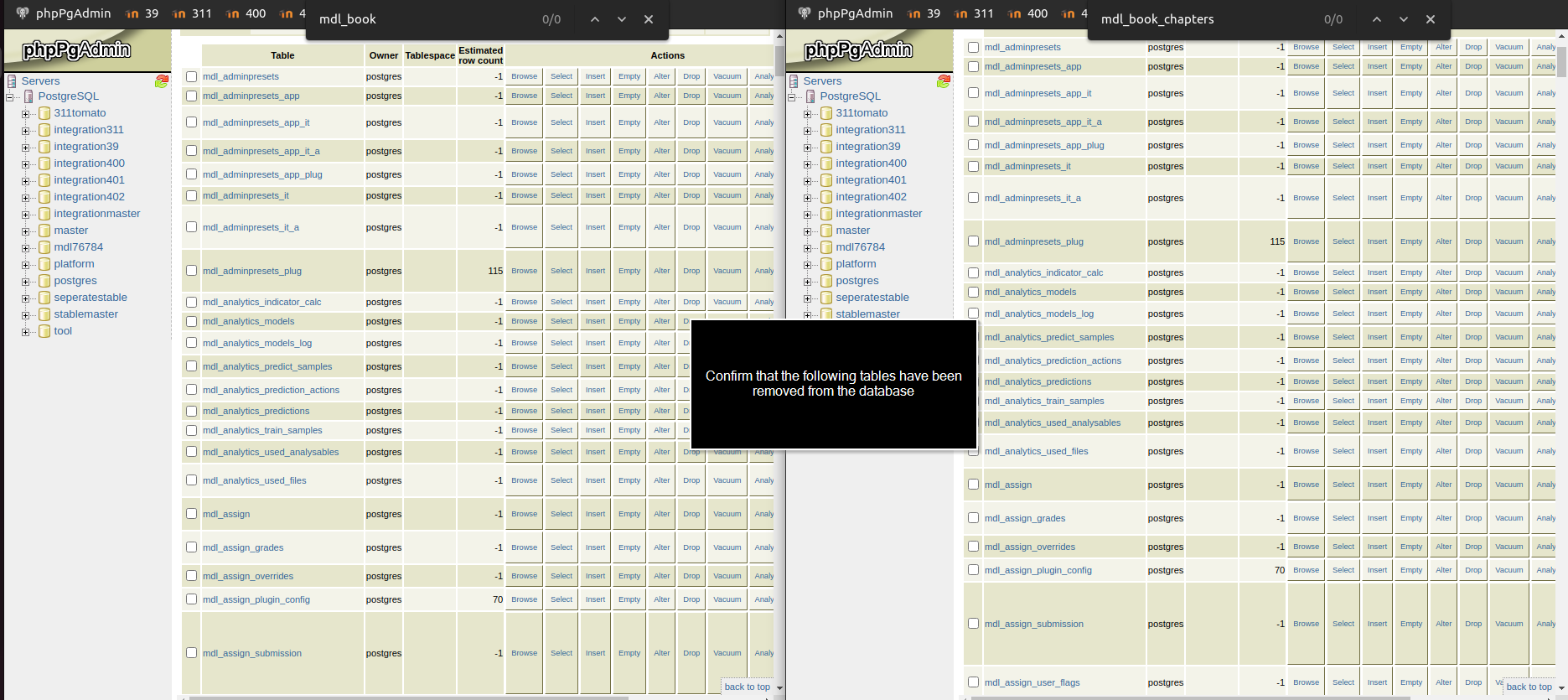Expand the integration402 node in the mdl_book_chapters window

point(807,198)
